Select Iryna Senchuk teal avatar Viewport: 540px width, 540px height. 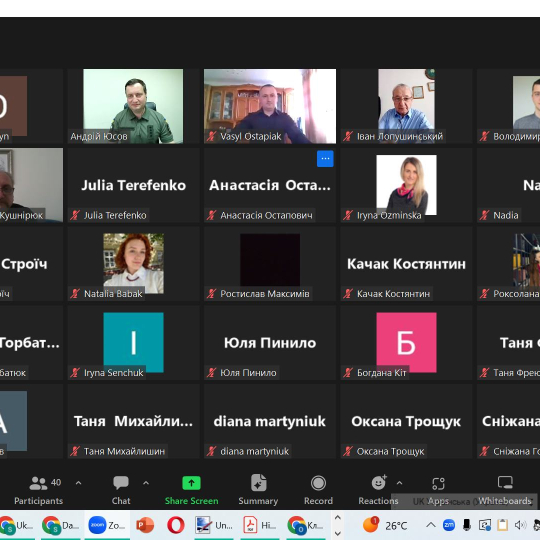coord(134,342)
